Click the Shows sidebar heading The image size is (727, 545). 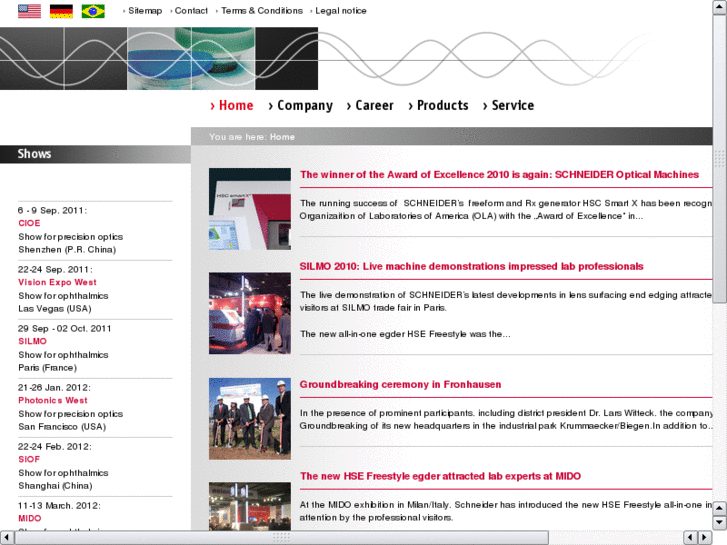34,154
